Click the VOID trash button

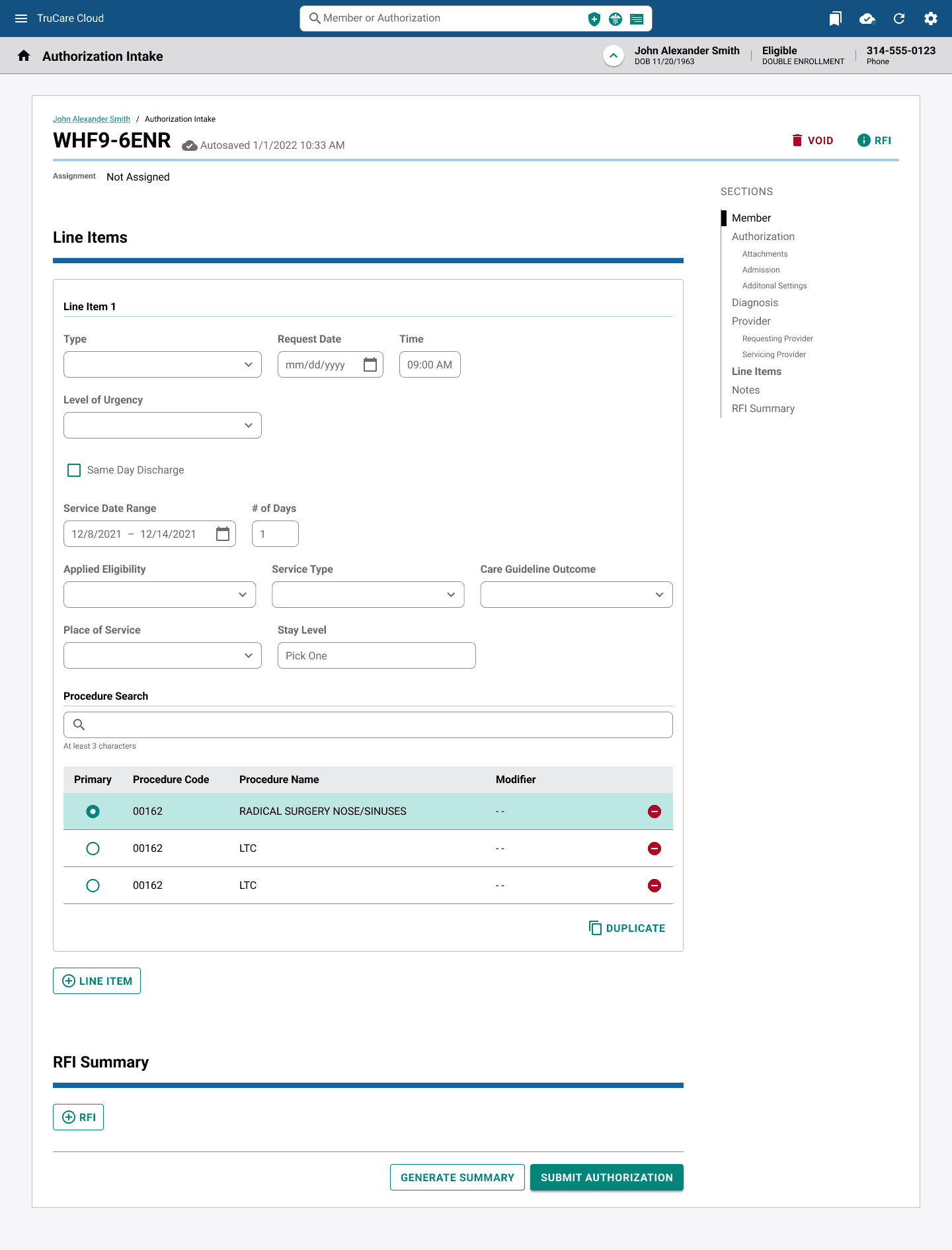tap(813, 140)
